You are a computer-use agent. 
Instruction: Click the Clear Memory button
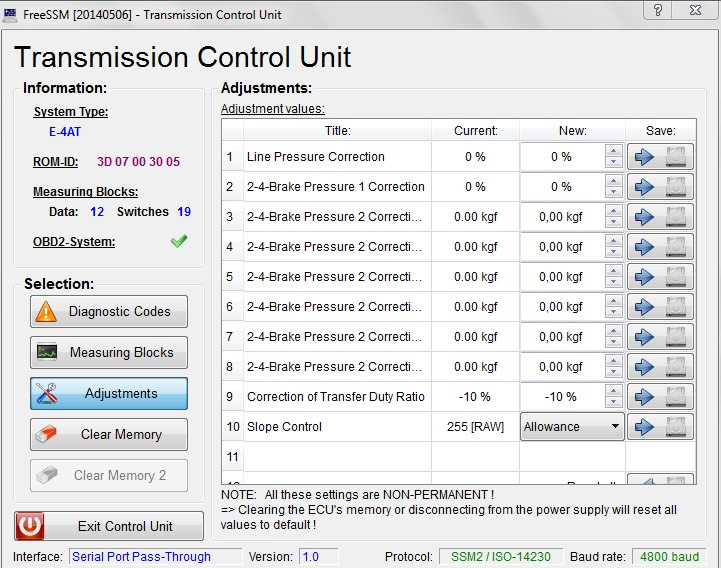click(x=109, y=434)
